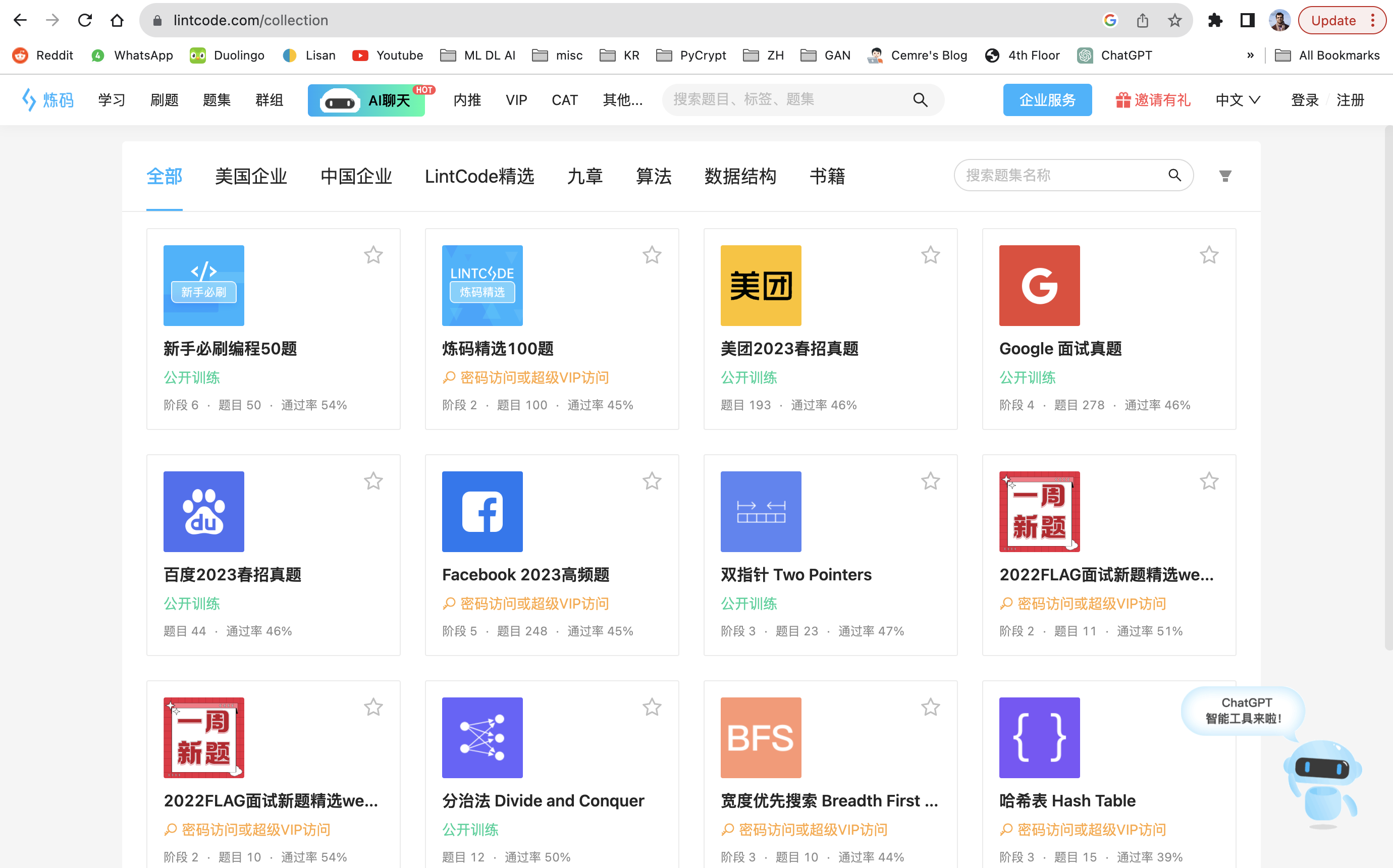1393x868 pixels.
Task: Click the ChatGPT 智能工具来啦 link
Action: [1243, 710]
